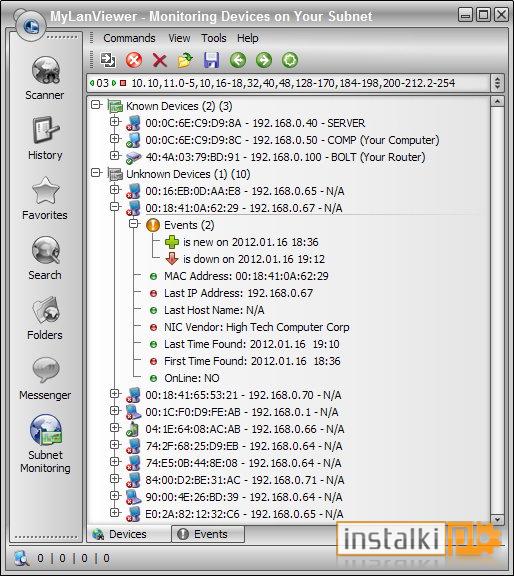Click the application orb logo button
The image size is (514, 576).
[x=31, y=26]
